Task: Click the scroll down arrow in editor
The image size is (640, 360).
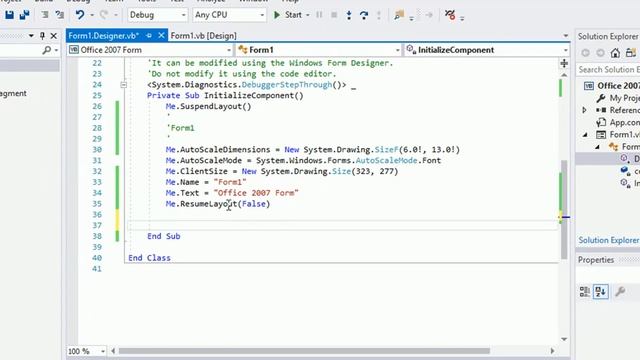Action: 564,339
